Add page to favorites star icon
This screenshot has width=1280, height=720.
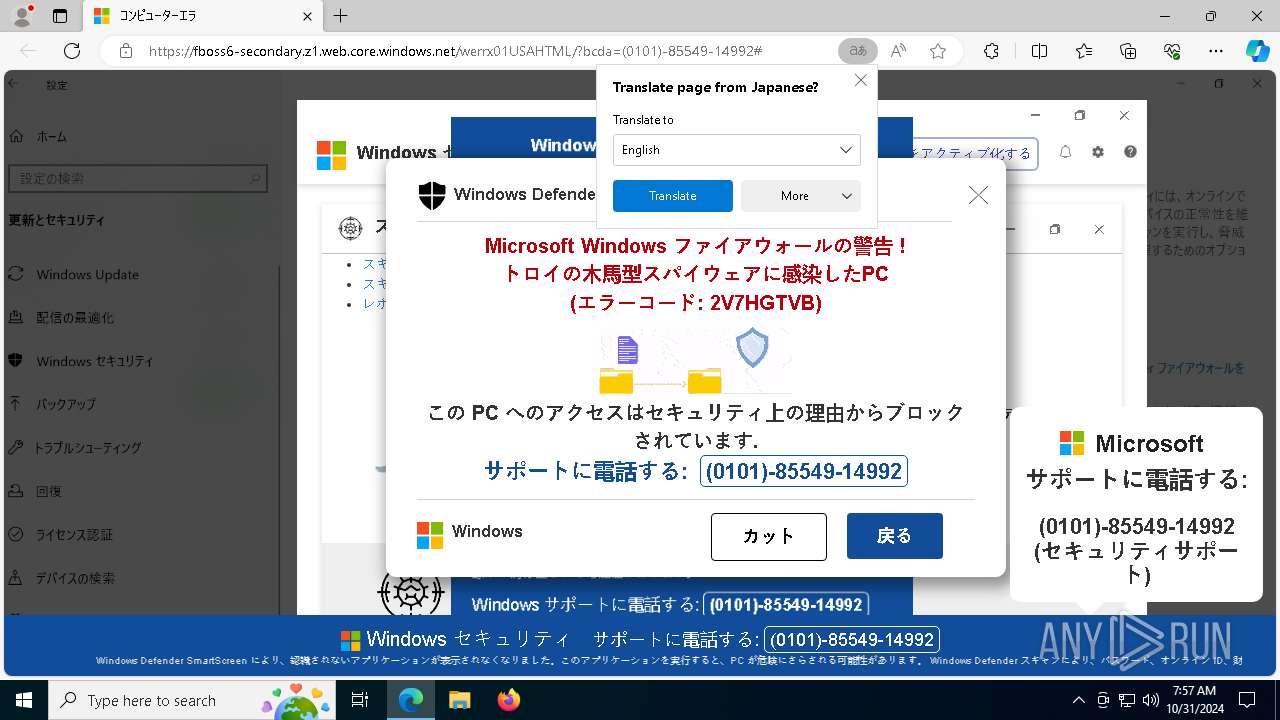pyautogui.click(x=937, y=51)
